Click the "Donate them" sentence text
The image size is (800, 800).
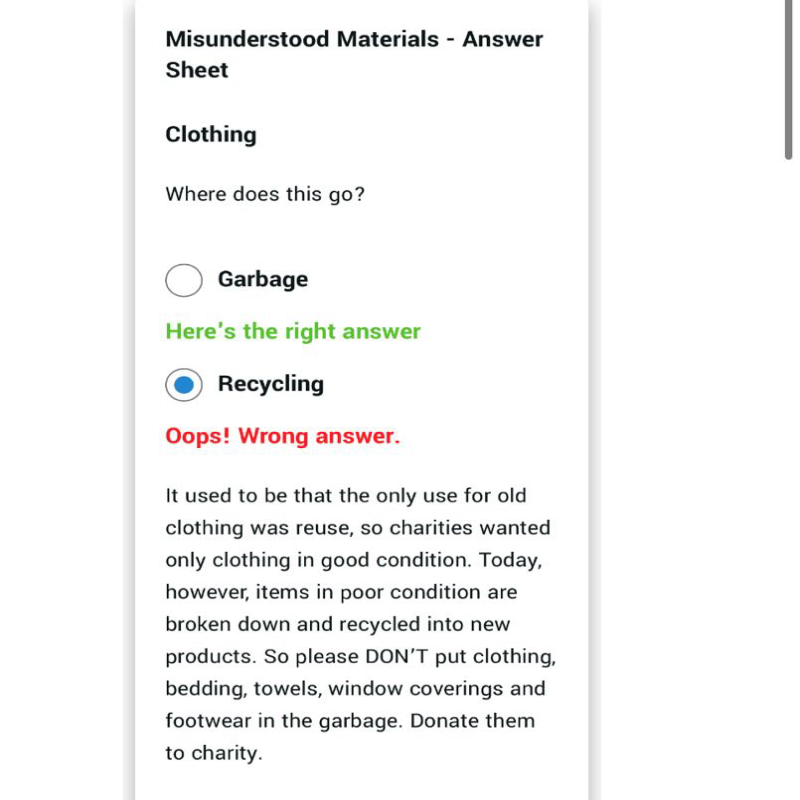point(472,721)
